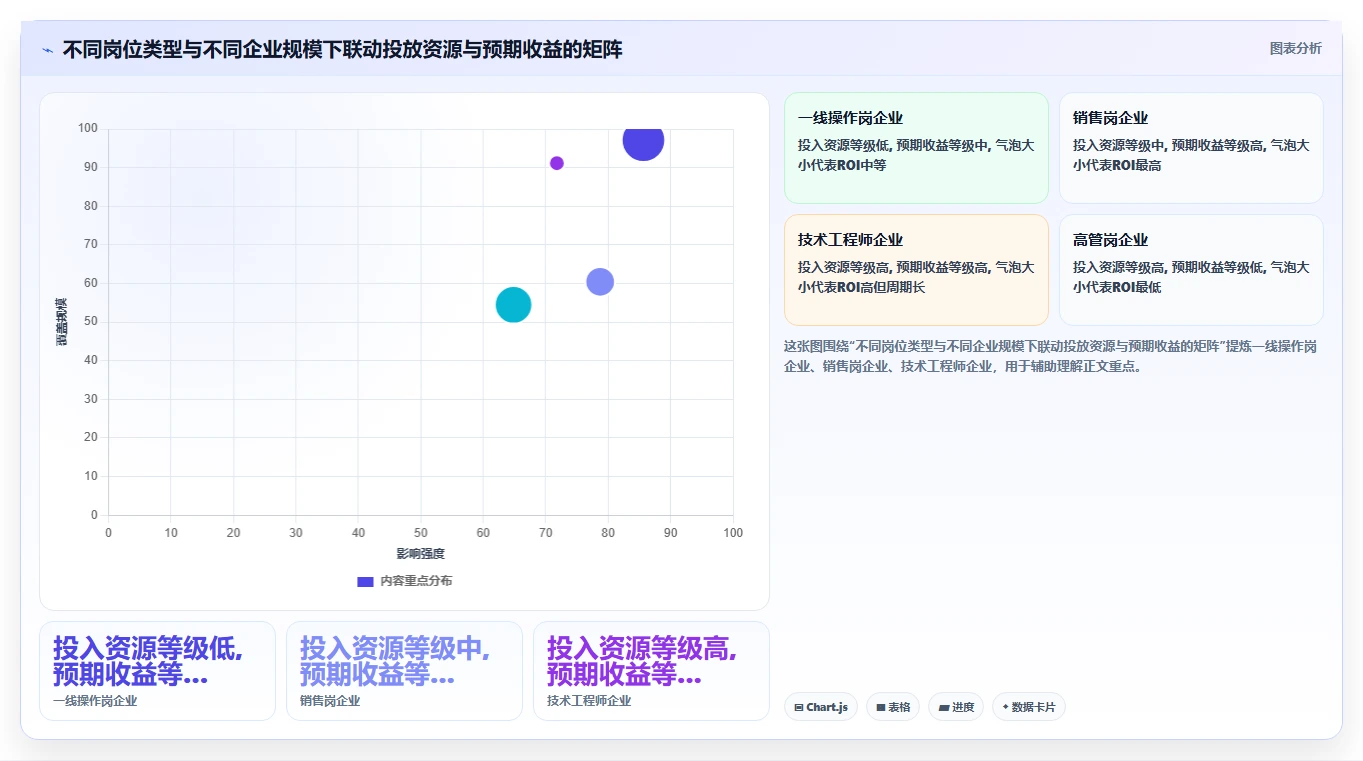The width and height of the screenshot is (1363, 761).
Task: Open the 技术工程师企业 orange info card
Action: click(x=916, y=270)
